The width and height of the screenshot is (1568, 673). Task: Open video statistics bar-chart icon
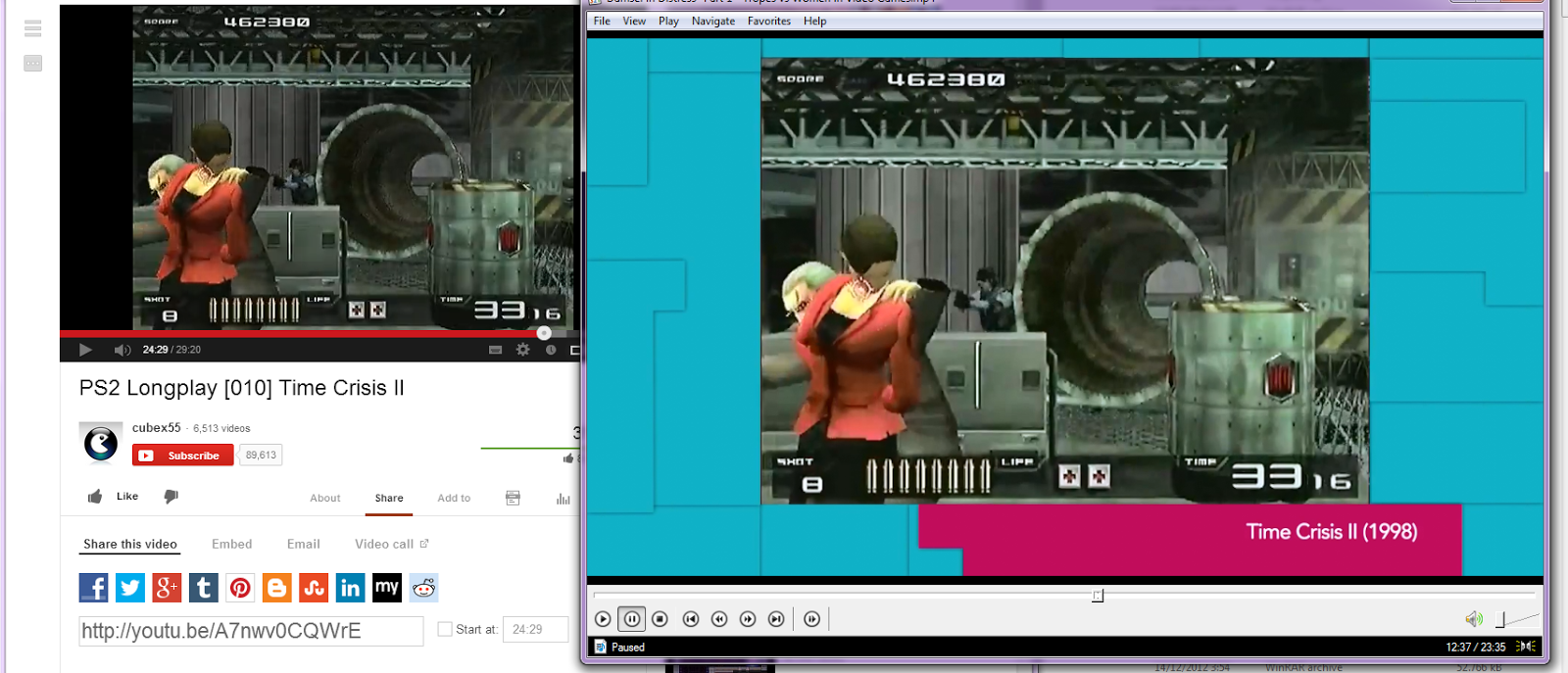pos(563,499)
